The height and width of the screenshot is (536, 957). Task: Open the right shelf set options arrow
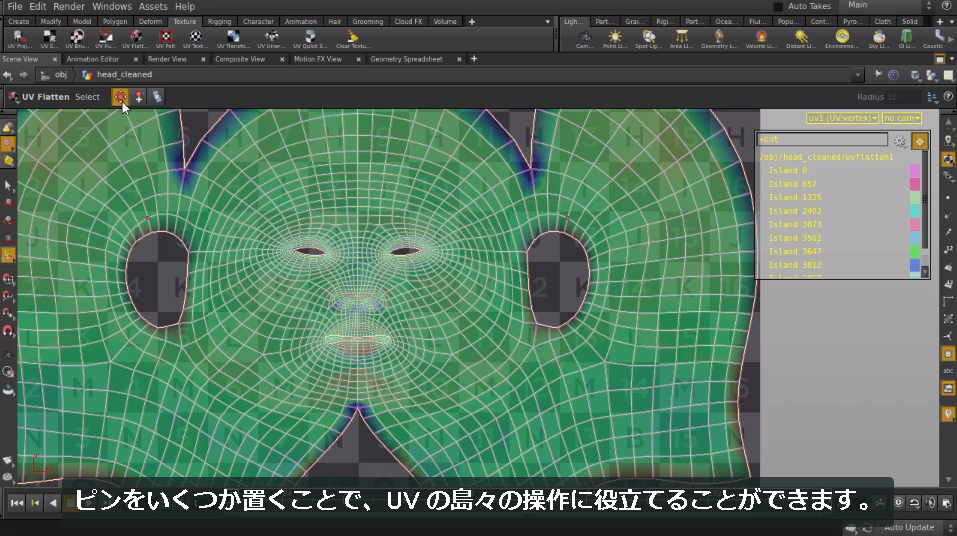951,22
